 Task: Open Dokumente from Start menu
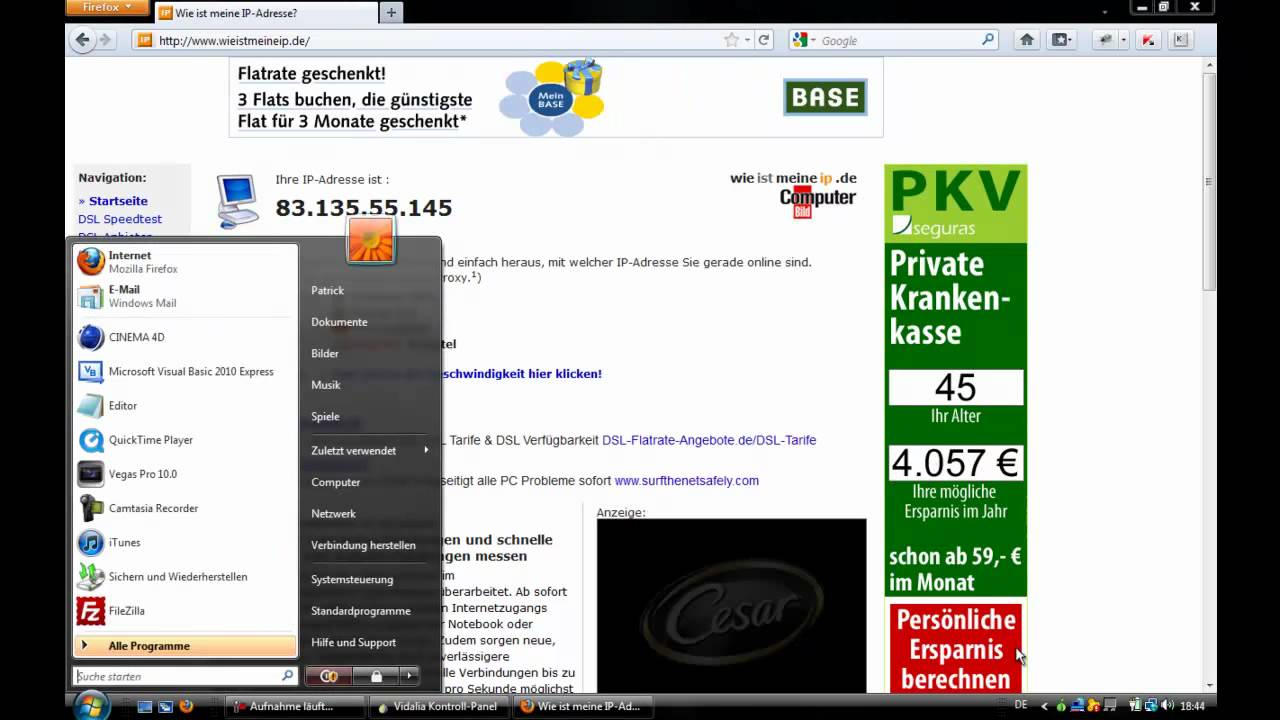point(339,322)
